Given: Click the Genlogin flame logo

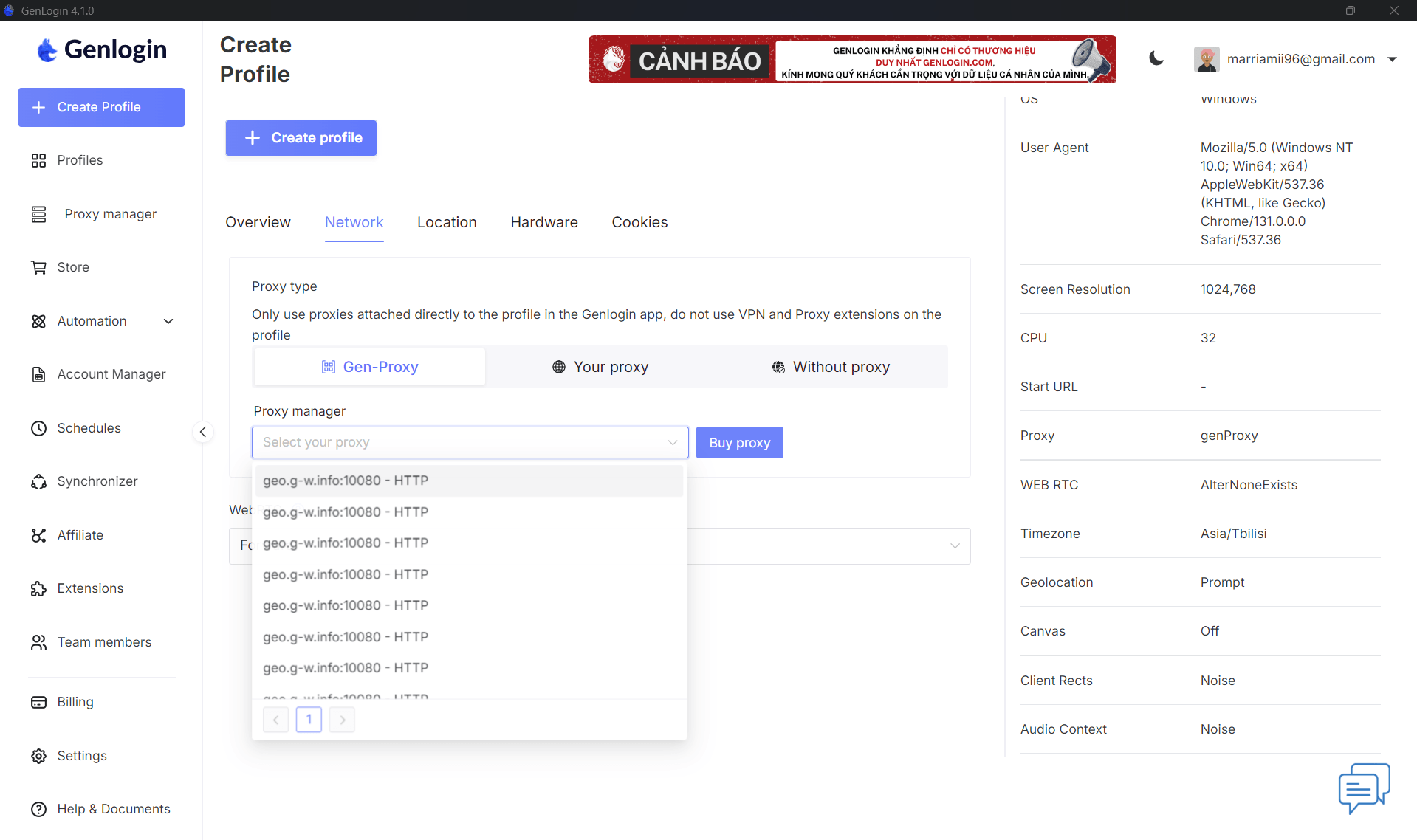Looking at the screenshot, I should tap(47, 49).
